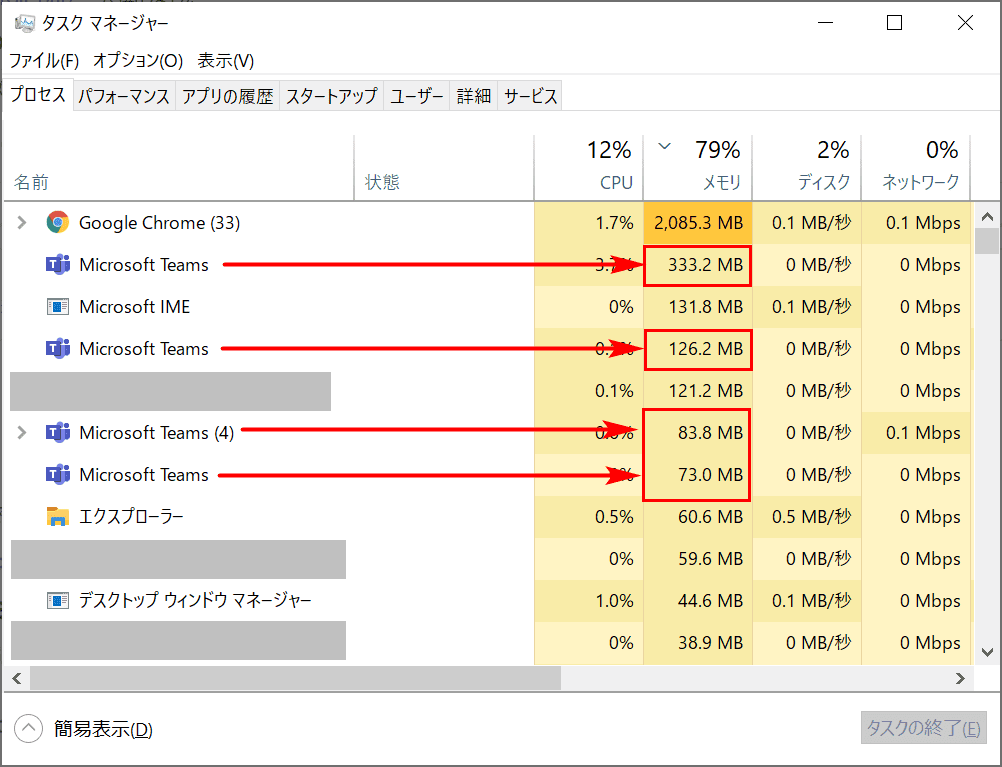The image size is (1002, 767).
Task: Click the 1.0% CPU cell
Action: (x=589, y=601)
